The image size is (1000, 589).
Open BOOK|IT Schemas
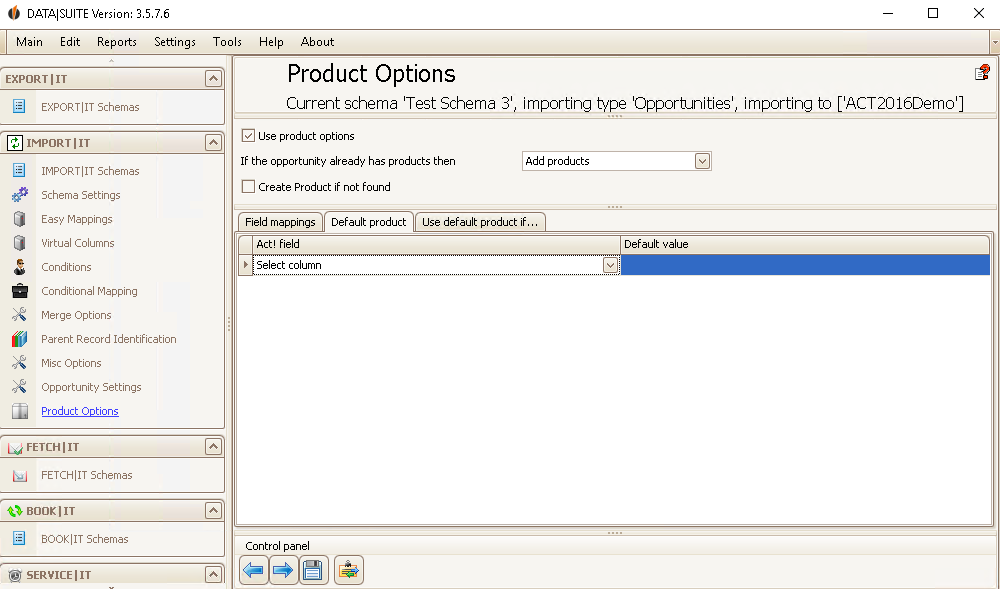pyautogui.click(x=85, y=539)
